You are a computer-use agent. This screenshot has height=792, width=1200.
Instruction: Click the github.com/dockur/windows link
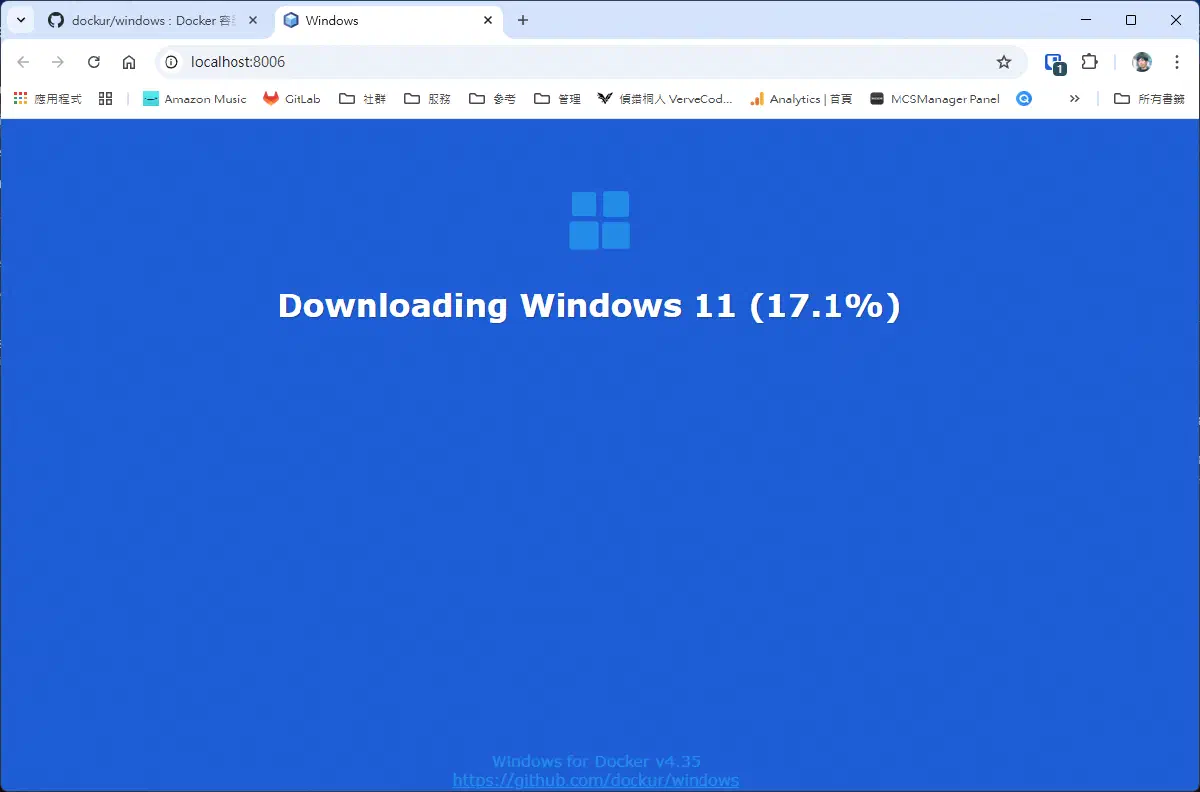click(596, 780)
